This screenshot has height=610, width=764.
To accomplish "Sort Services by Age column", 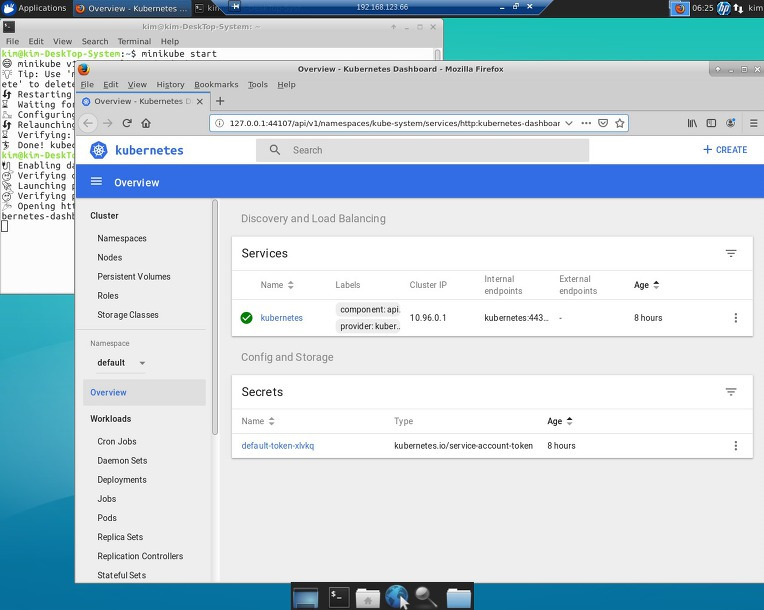I will pos(646,285).
